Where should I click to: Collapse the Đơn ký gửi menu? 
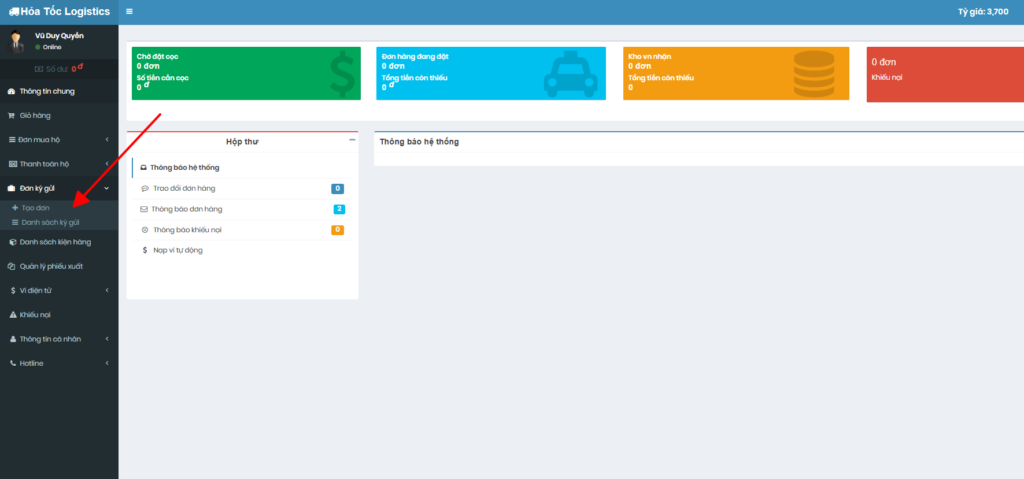(59, 188)
